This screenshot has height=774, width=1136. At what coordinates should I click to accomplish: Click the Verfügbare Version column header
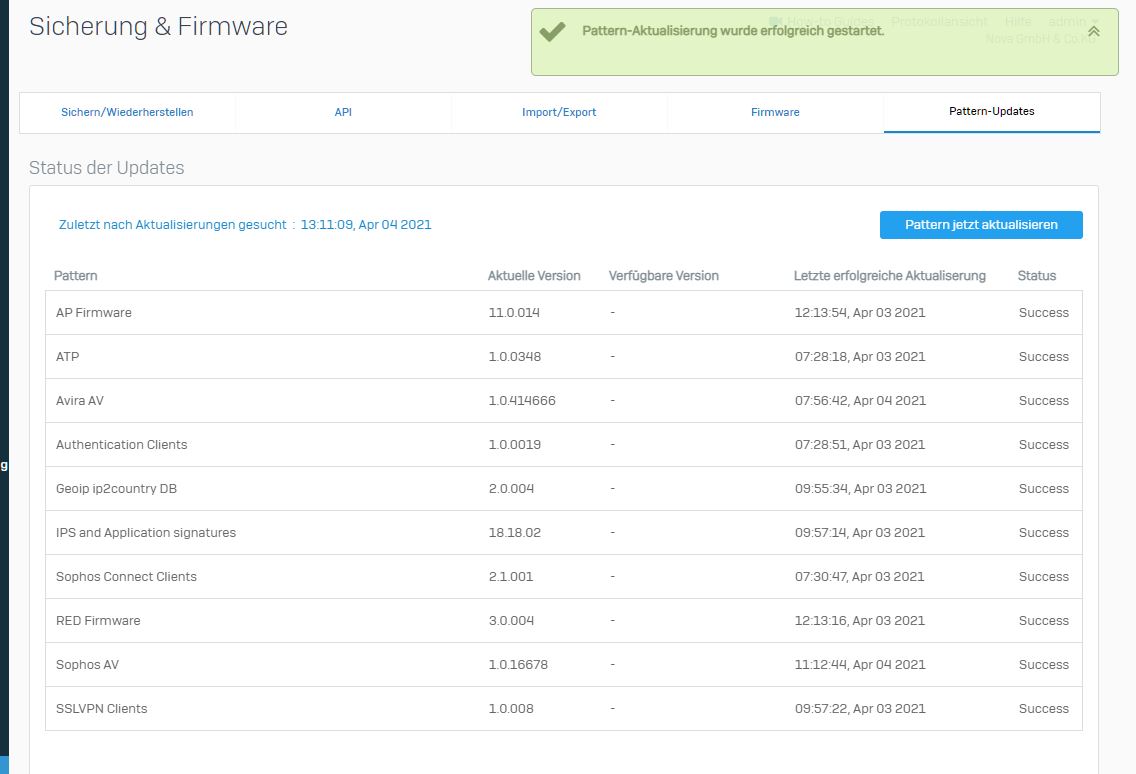pyautogui.click(x=664, y=275)
